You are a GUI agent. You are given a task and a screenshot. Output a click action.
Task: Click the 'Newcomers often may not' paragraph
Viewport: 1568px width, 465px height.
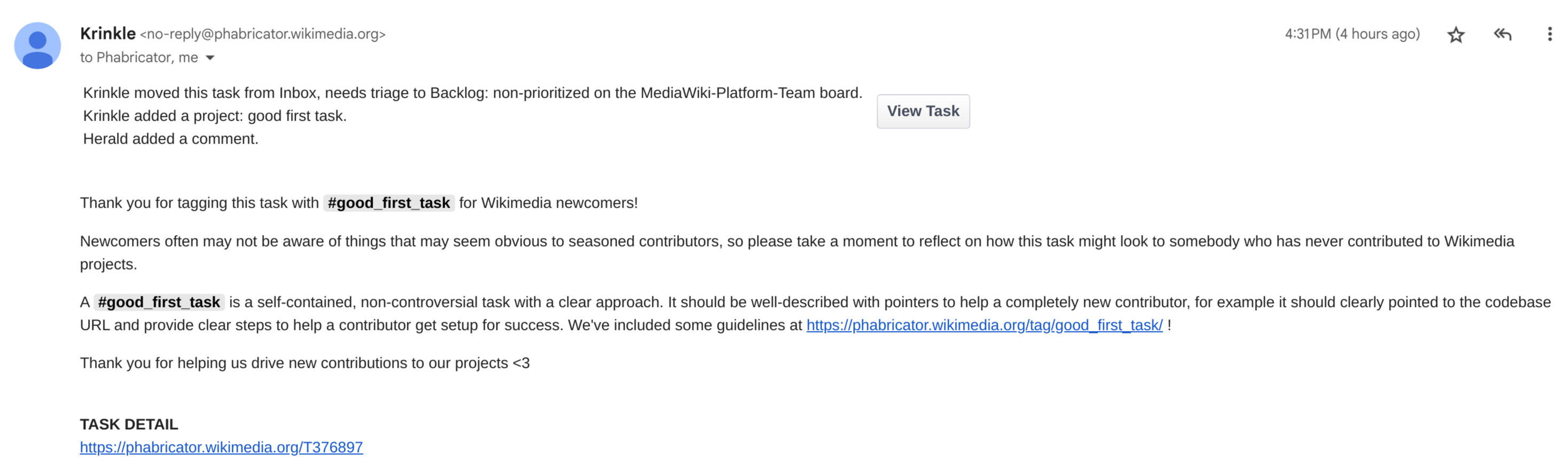797,253
